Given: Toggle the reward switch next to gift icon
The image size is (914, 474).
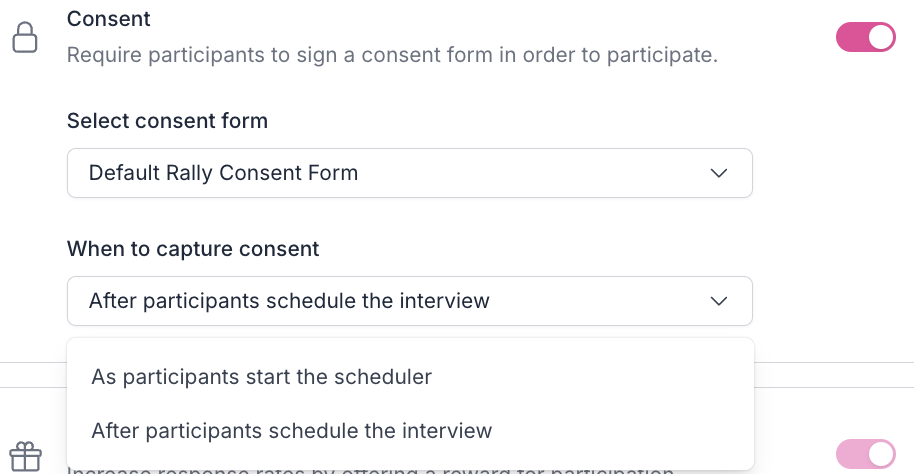Looking at the screenshot, I should tap(865, 454).
